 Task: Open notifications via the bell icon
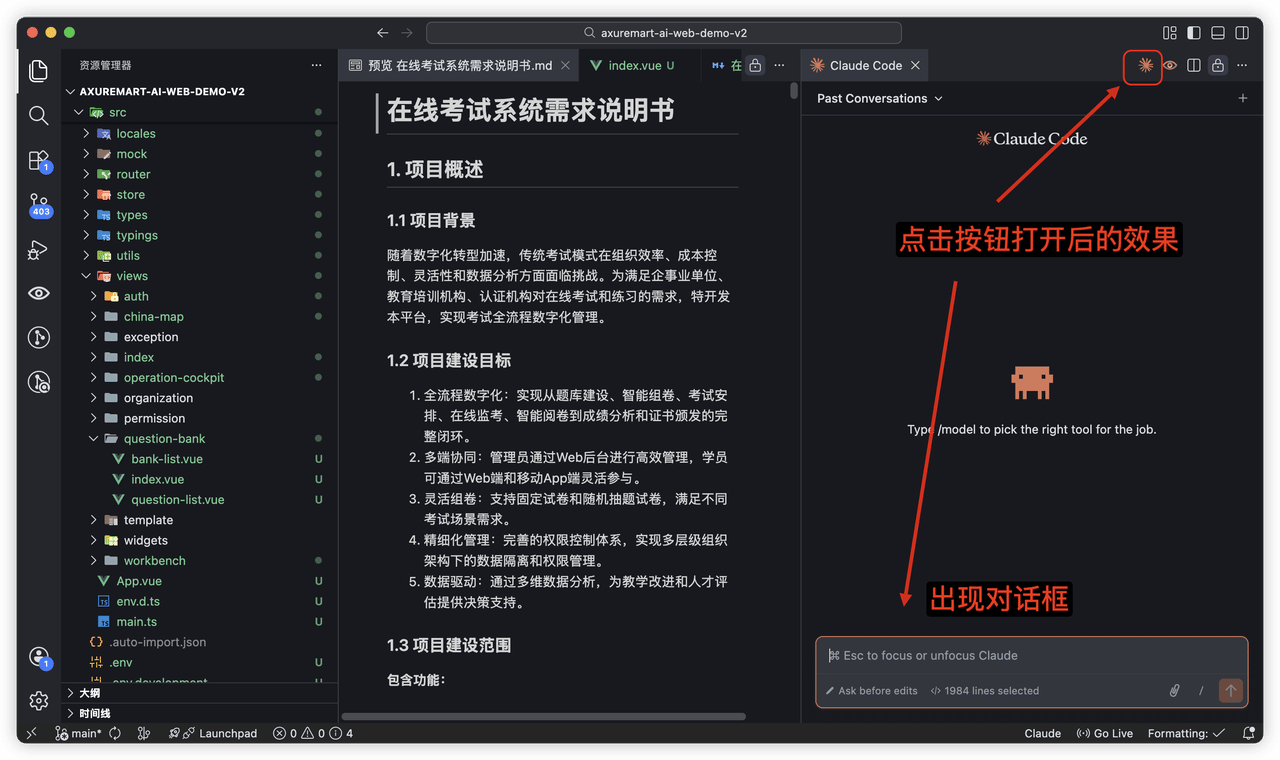point(1248,733)
